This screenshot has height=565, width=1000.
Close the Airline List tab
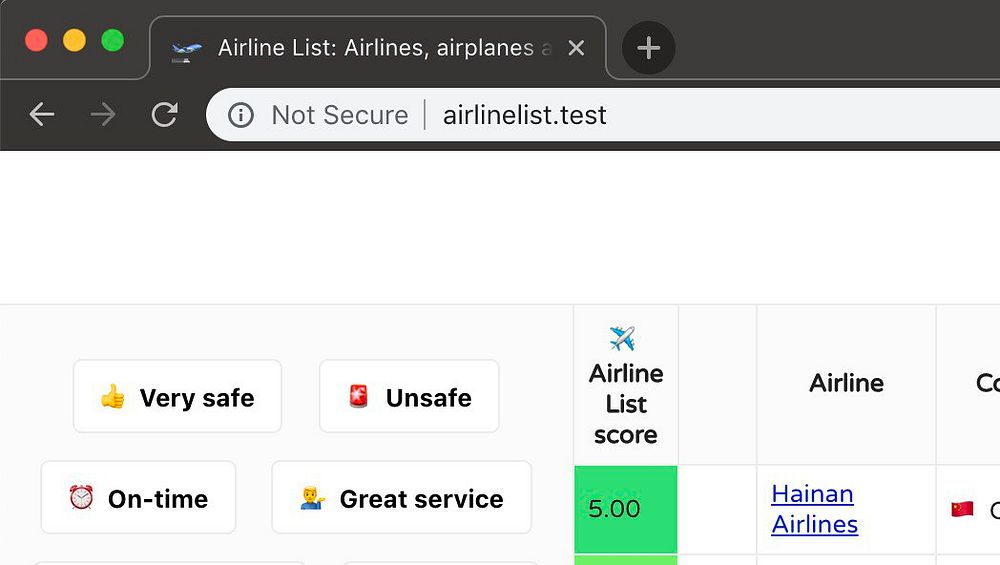576,48
